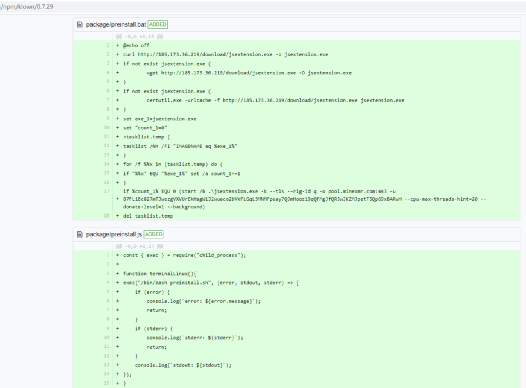Click the console.log stdout line

click(x=183, y=365)
